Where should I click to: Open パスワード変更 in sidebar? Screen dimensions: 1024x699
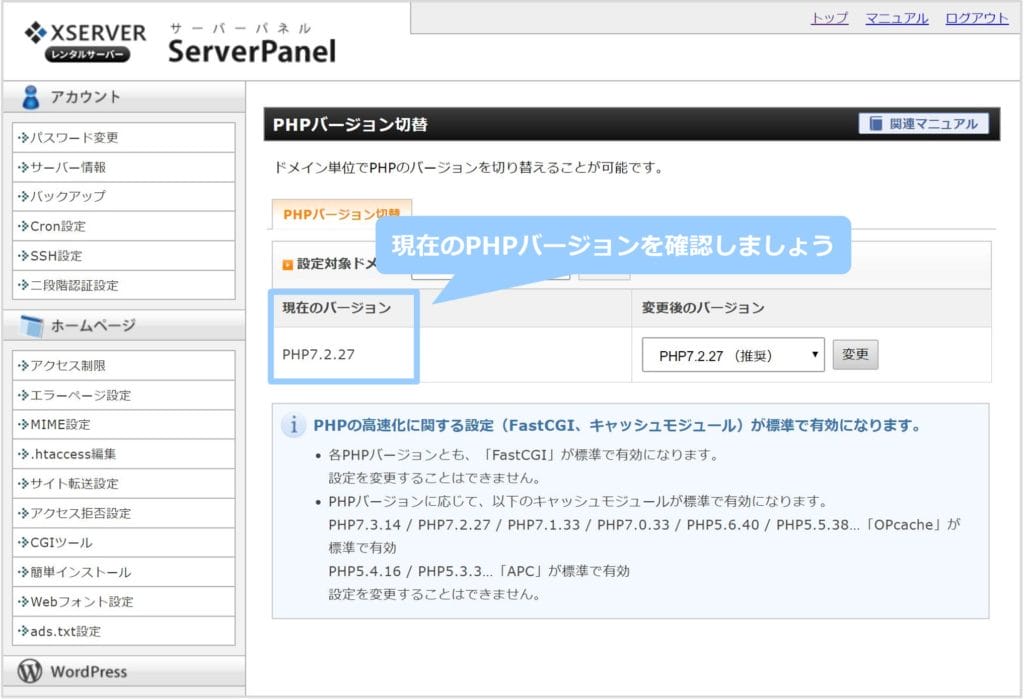(x=123, y=138)
